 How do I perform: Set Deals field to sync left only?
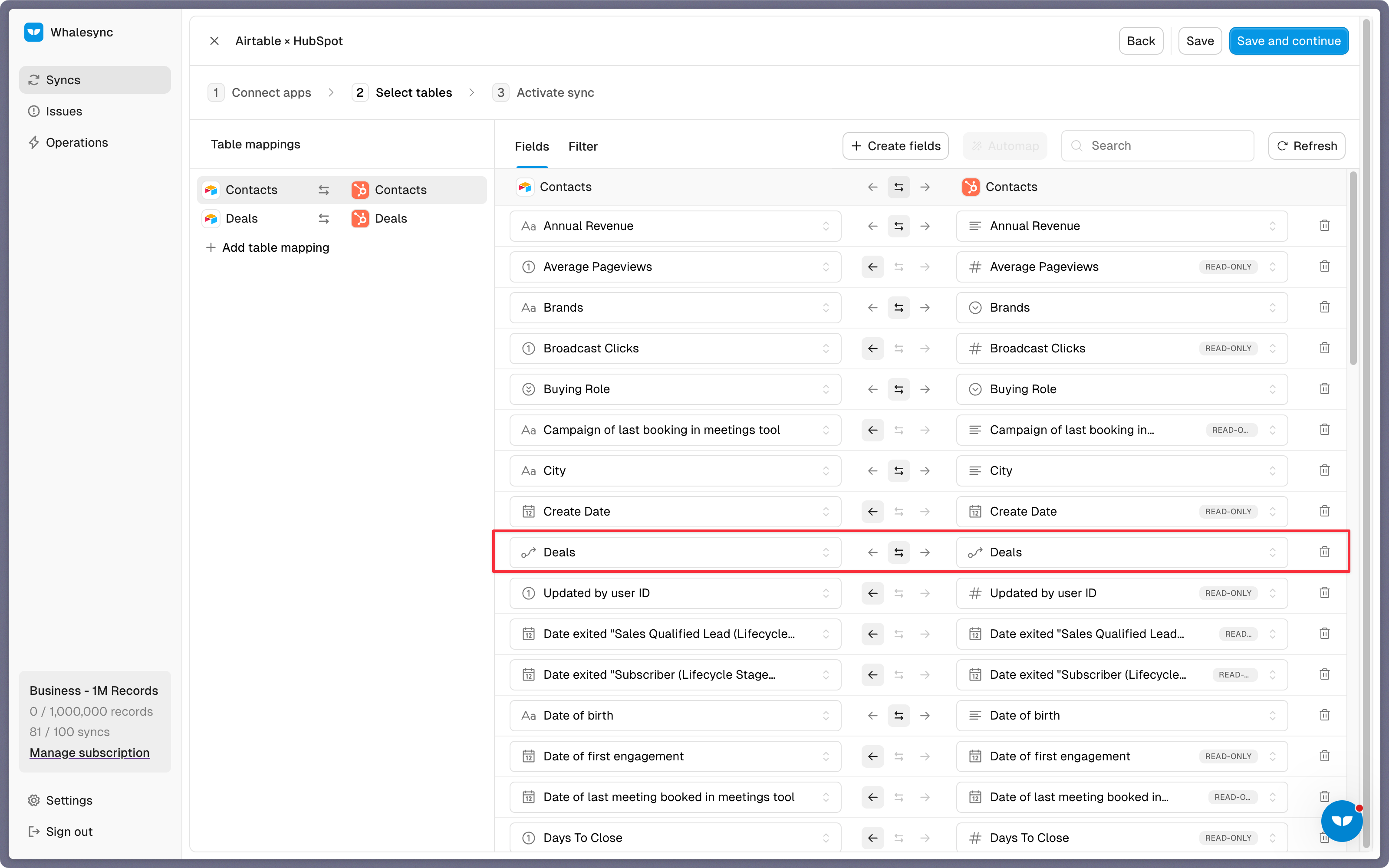pyautogui.click(x=872, y=552)
